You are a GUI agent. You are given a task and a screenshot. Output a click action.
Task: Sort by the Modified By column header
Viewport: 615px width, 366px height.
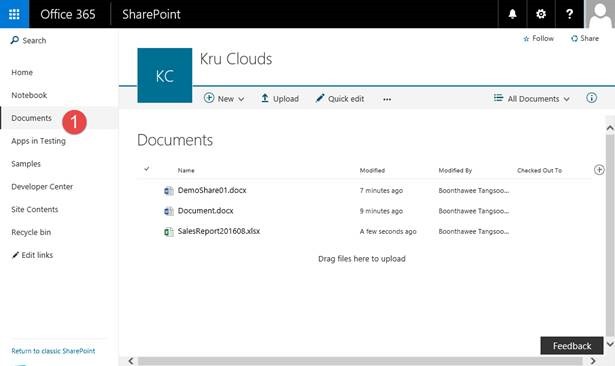click(x=455, y=170)
